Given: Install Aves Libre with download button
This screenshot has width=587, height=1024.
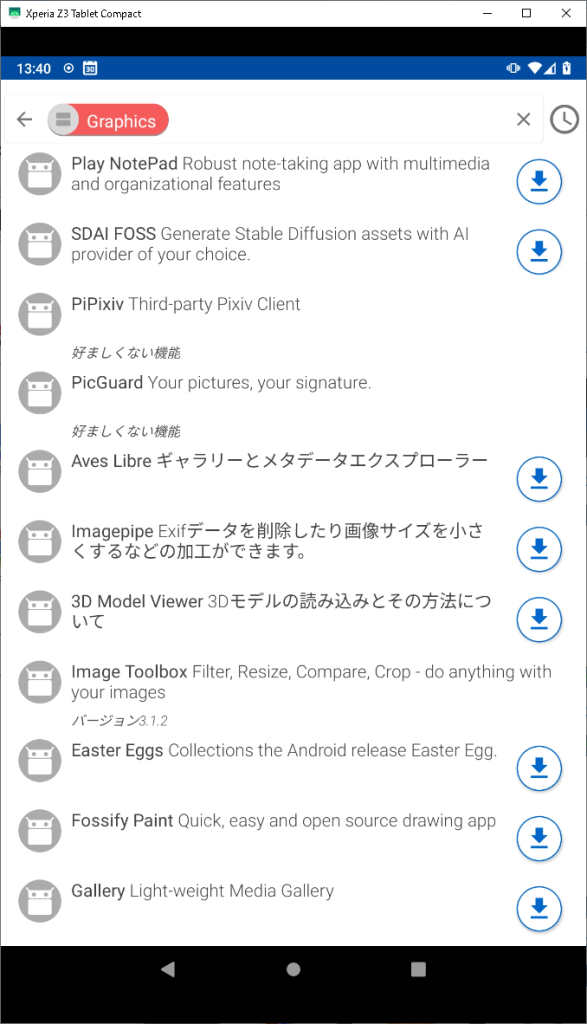Looking at the screenshot, I should pos(539,479).
